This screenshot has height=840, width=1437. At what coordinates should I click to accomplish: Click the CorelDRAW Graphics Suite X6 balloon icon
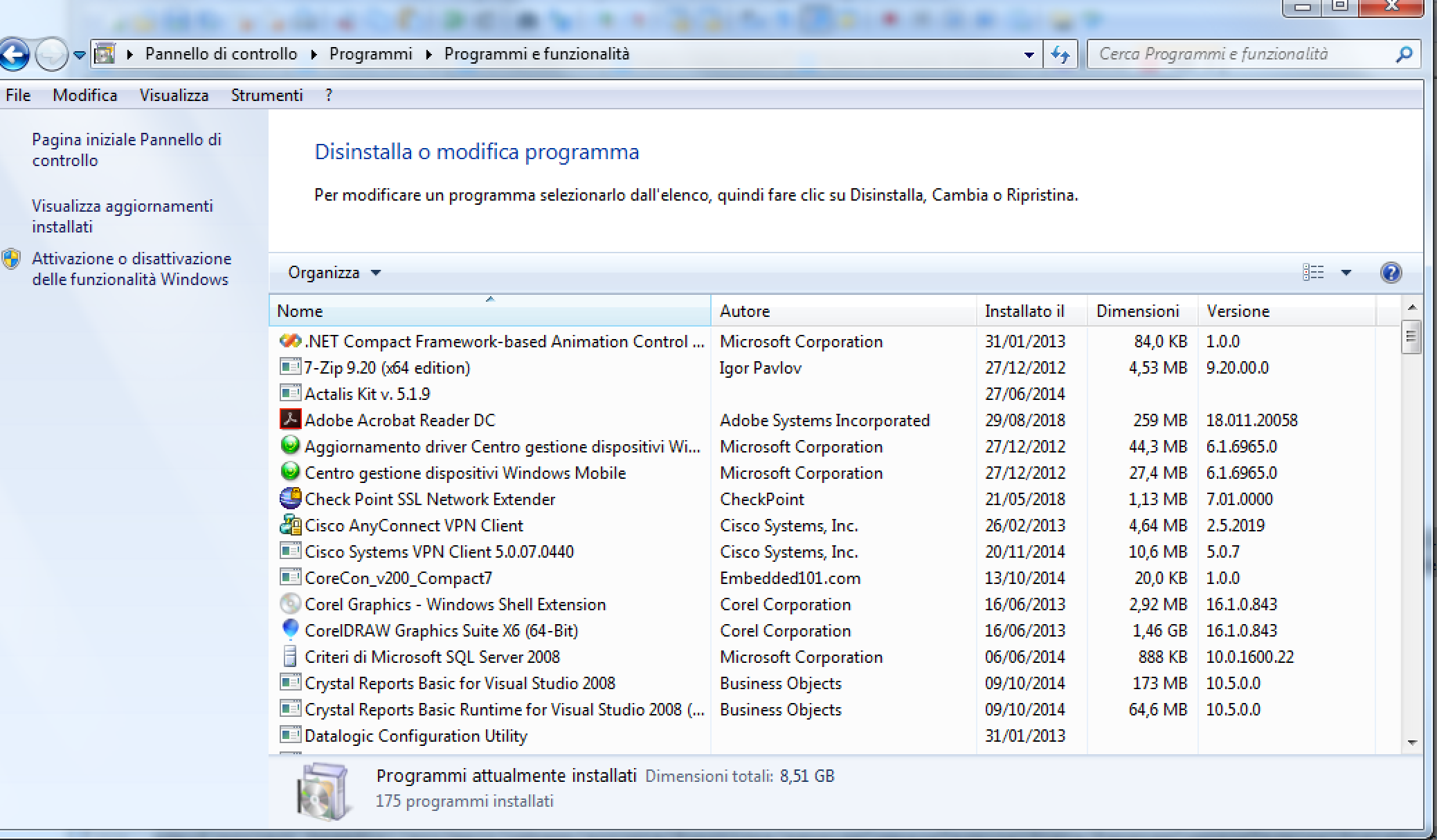point(290,629)
